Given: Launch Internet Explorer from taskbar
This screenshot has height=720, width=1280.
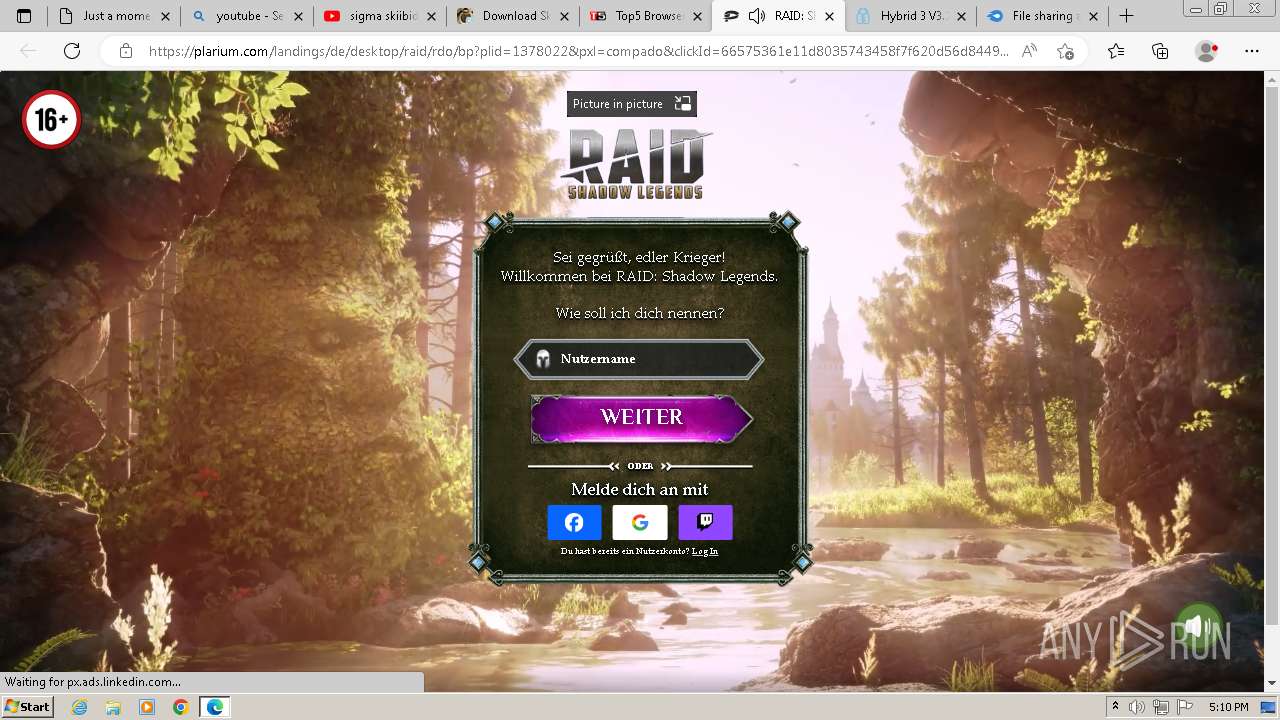Looking at the screenshot, I should point(79,707).
